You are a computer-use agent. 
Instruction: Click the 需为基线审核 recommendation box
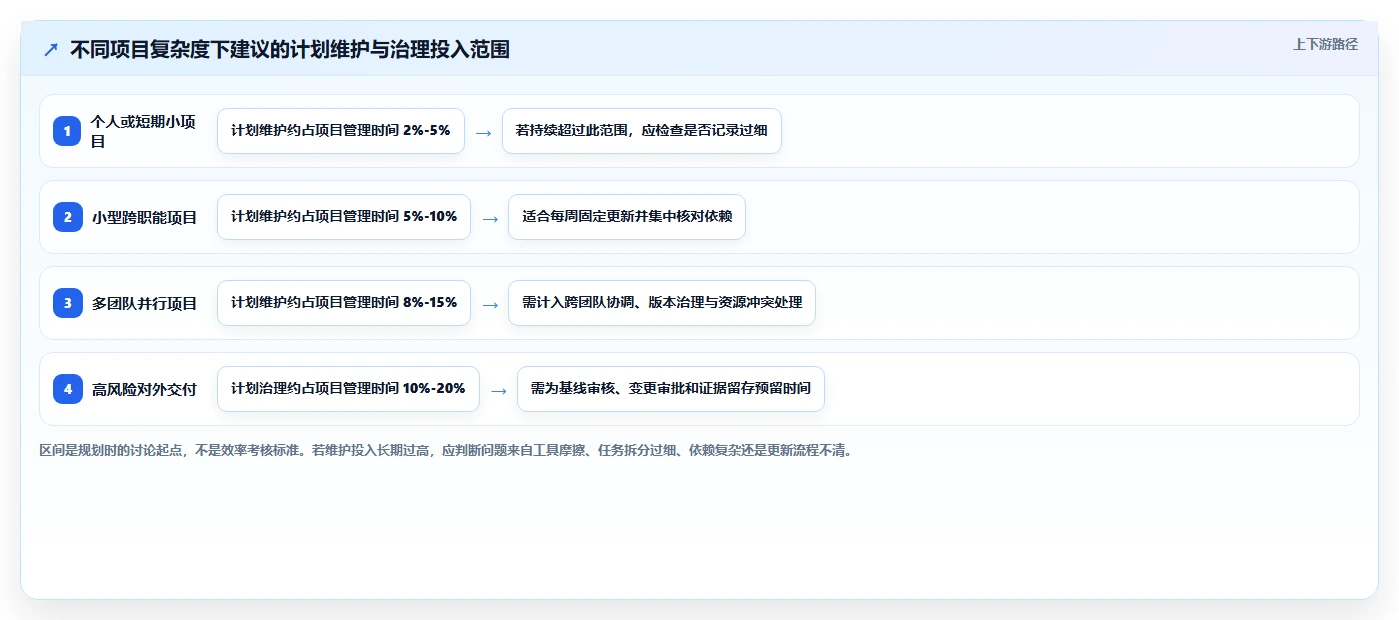[x=670, y=389]
